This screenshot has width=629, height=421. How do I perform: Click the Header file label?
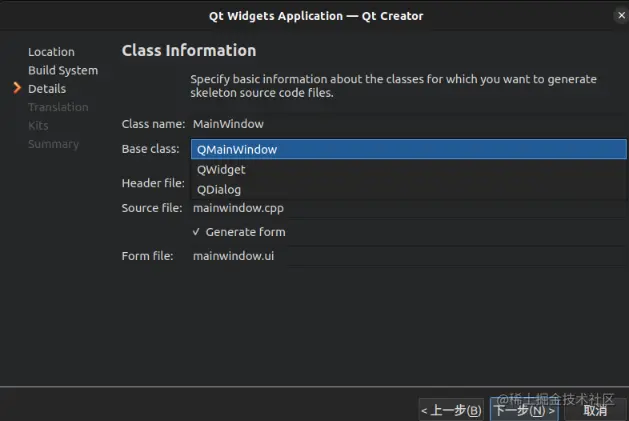coord(153,183)
